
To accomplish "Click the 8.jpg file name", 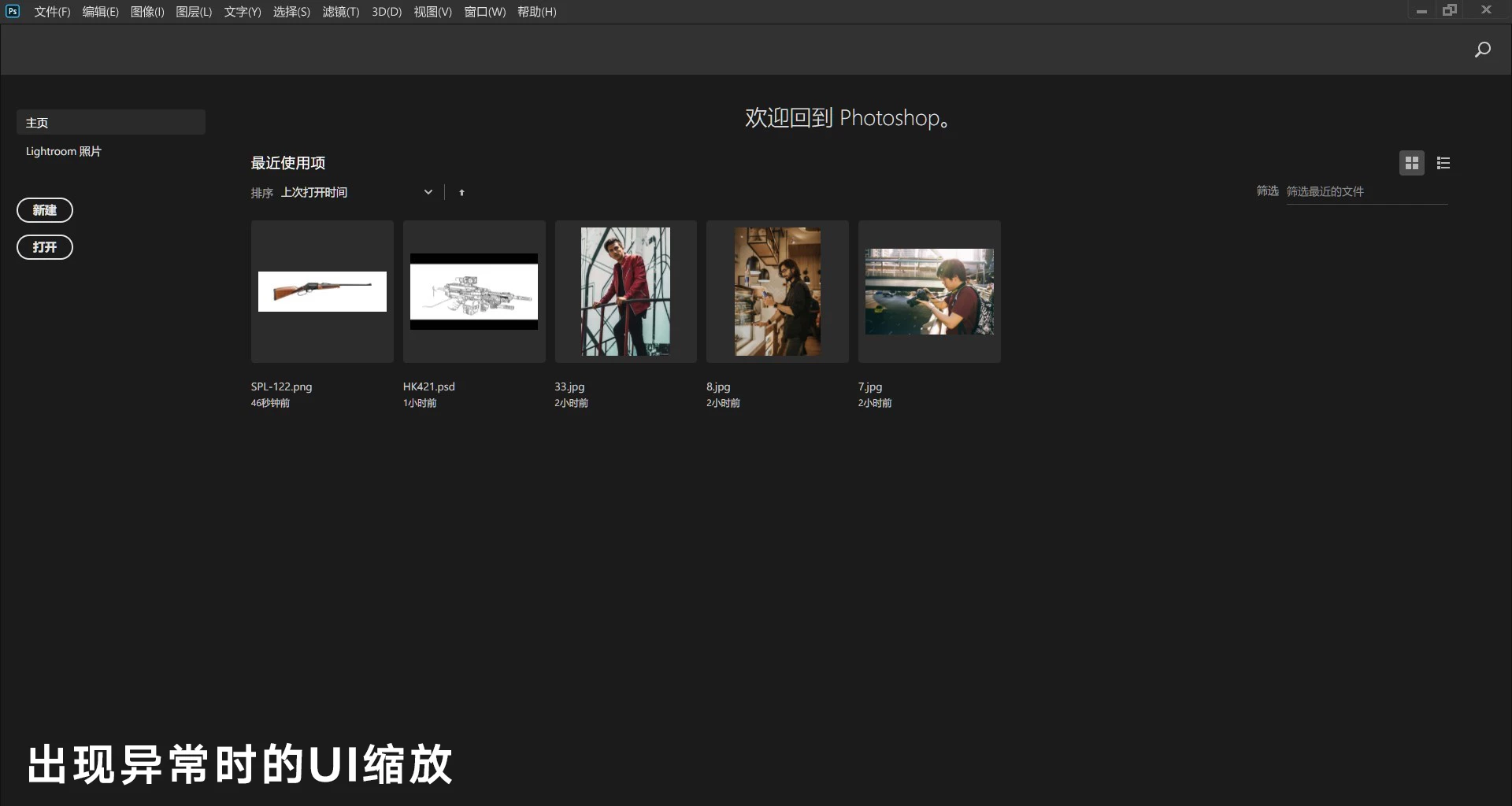I will 718,386.
